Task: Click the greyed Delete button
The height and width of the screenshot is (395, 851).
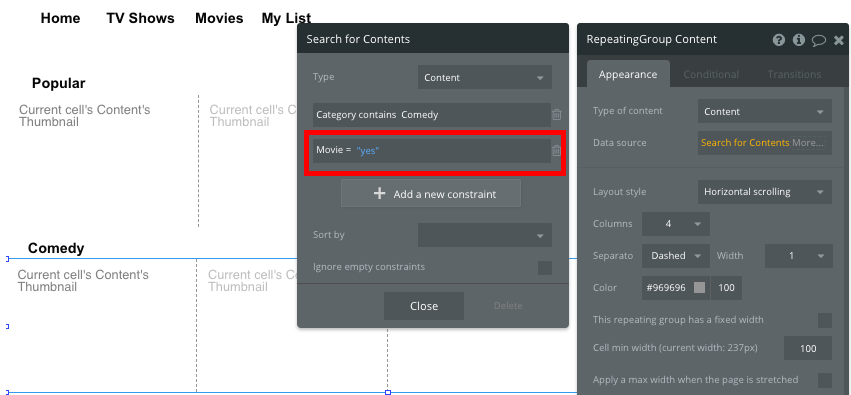Action: (x=508, y=306)
